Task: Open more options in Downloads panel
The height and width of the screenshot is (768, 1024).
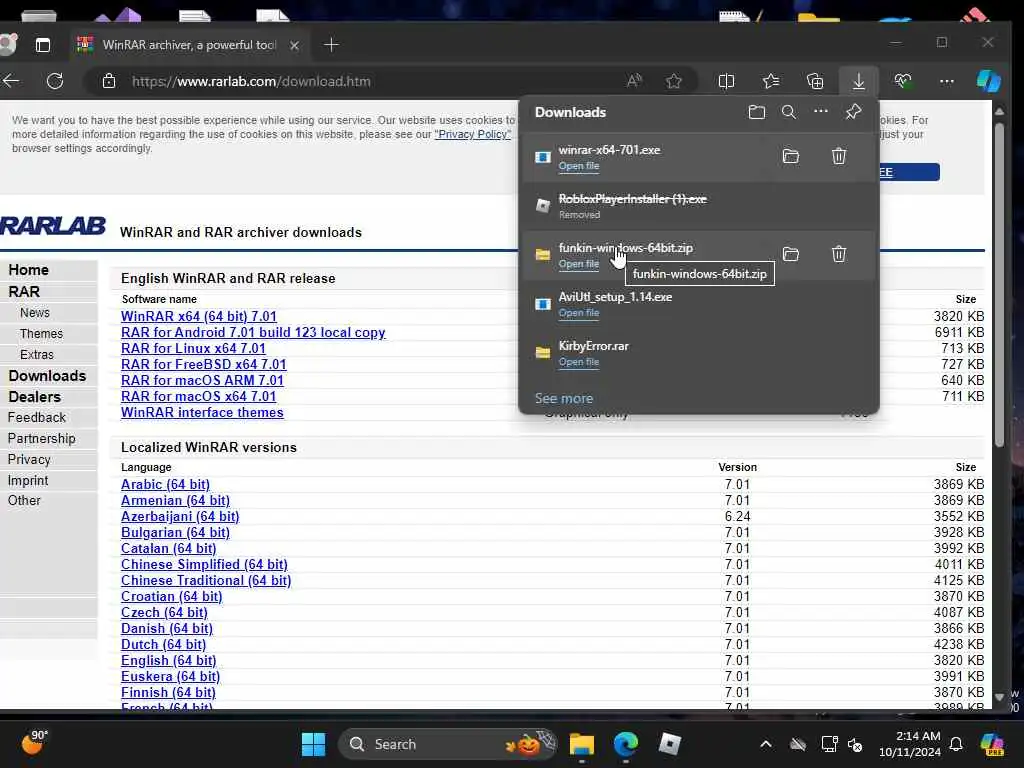Action: (821, 112)
